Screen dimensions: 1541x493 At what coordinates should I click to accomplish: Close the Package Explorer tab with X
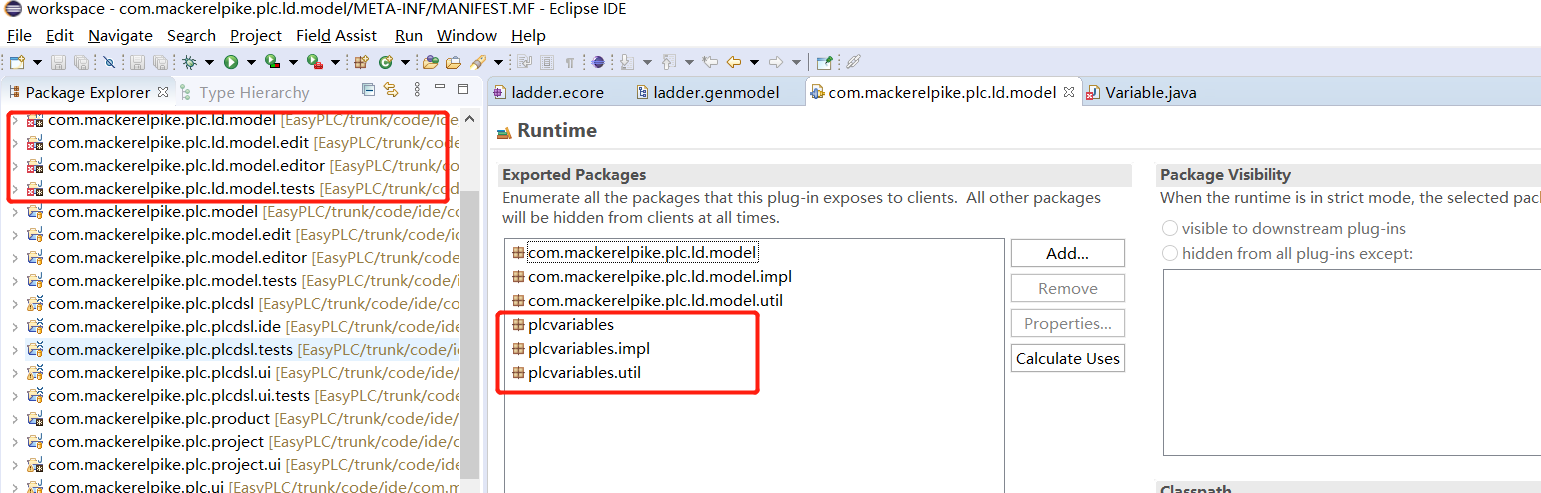163,92
